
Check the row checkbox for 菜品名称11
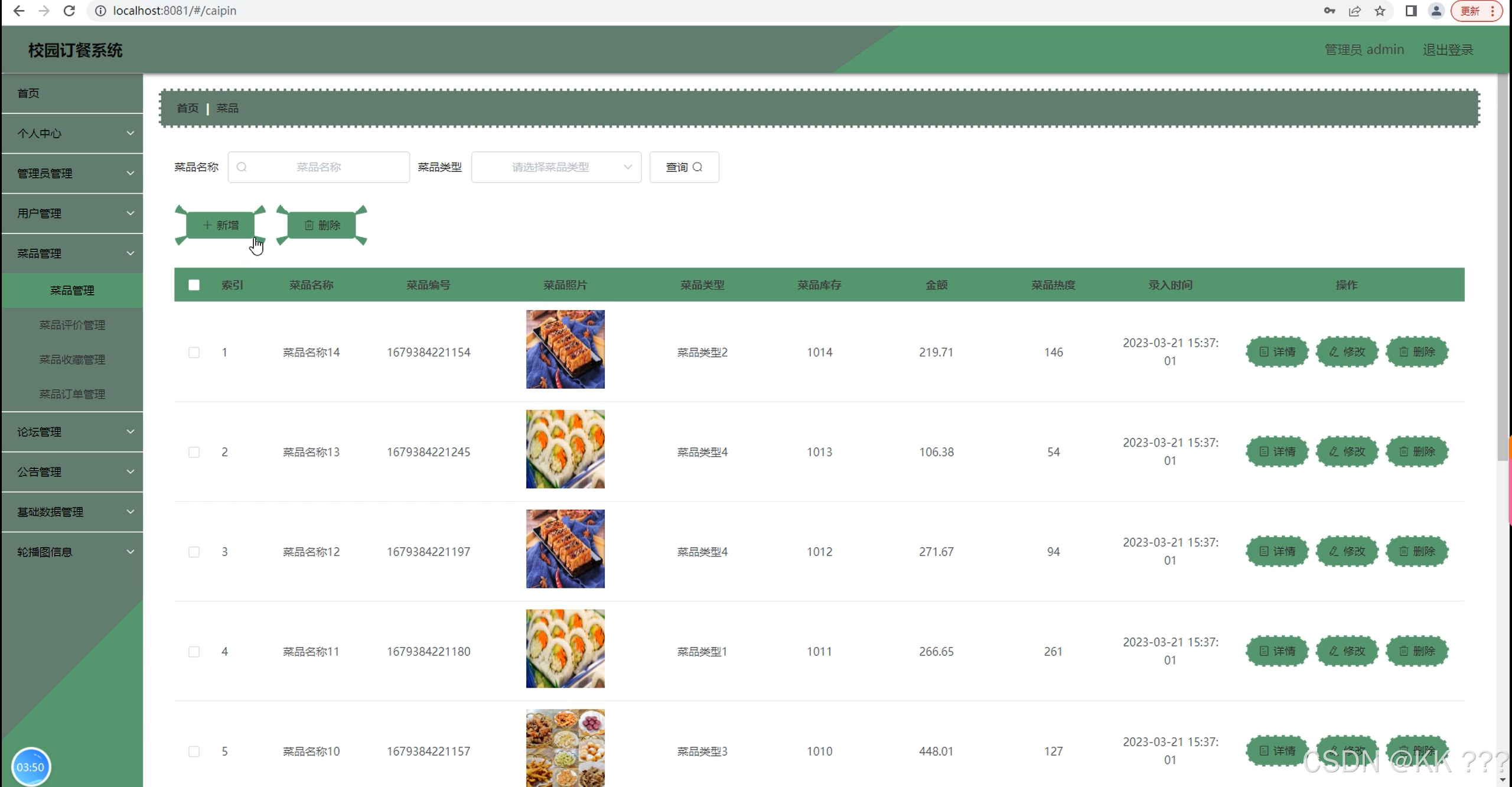[194, 652]
